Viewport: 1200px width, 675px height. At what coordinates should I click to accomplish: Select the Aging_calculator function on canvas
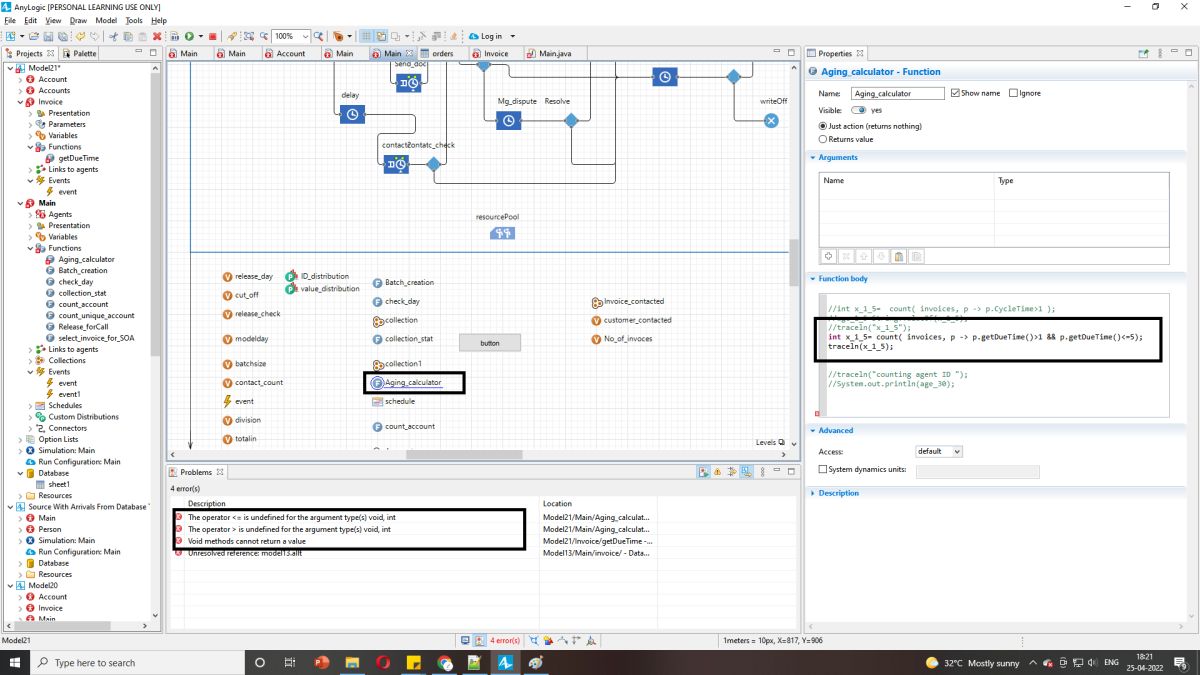pyautogui.click(x=406, y=382)
